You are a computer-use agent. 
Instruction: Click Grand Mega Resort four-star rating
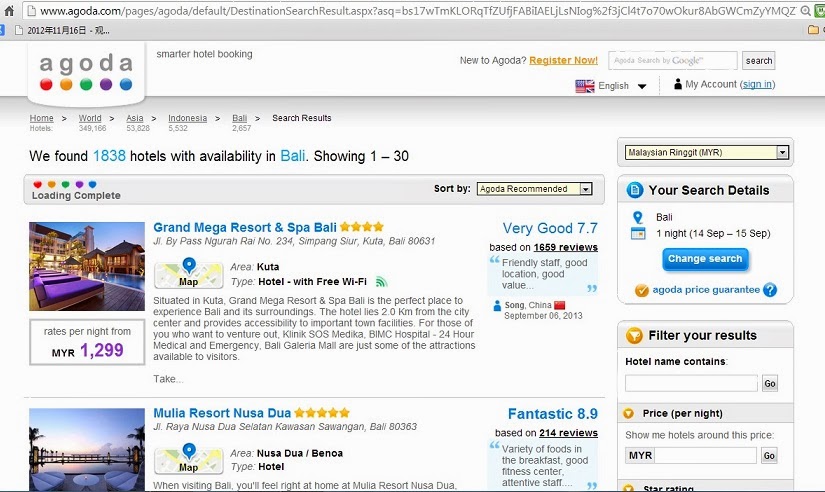361,227
